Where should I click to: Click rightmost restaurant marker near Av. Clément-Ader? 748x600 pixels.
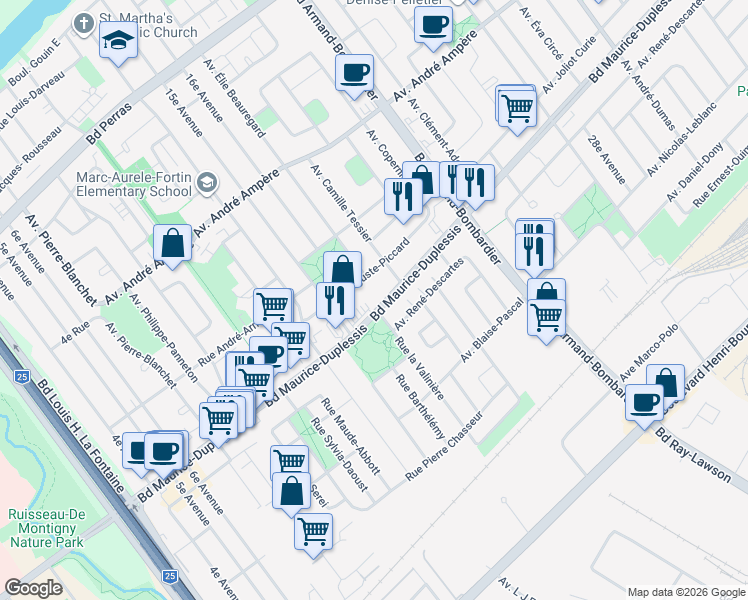click(475, 186)
